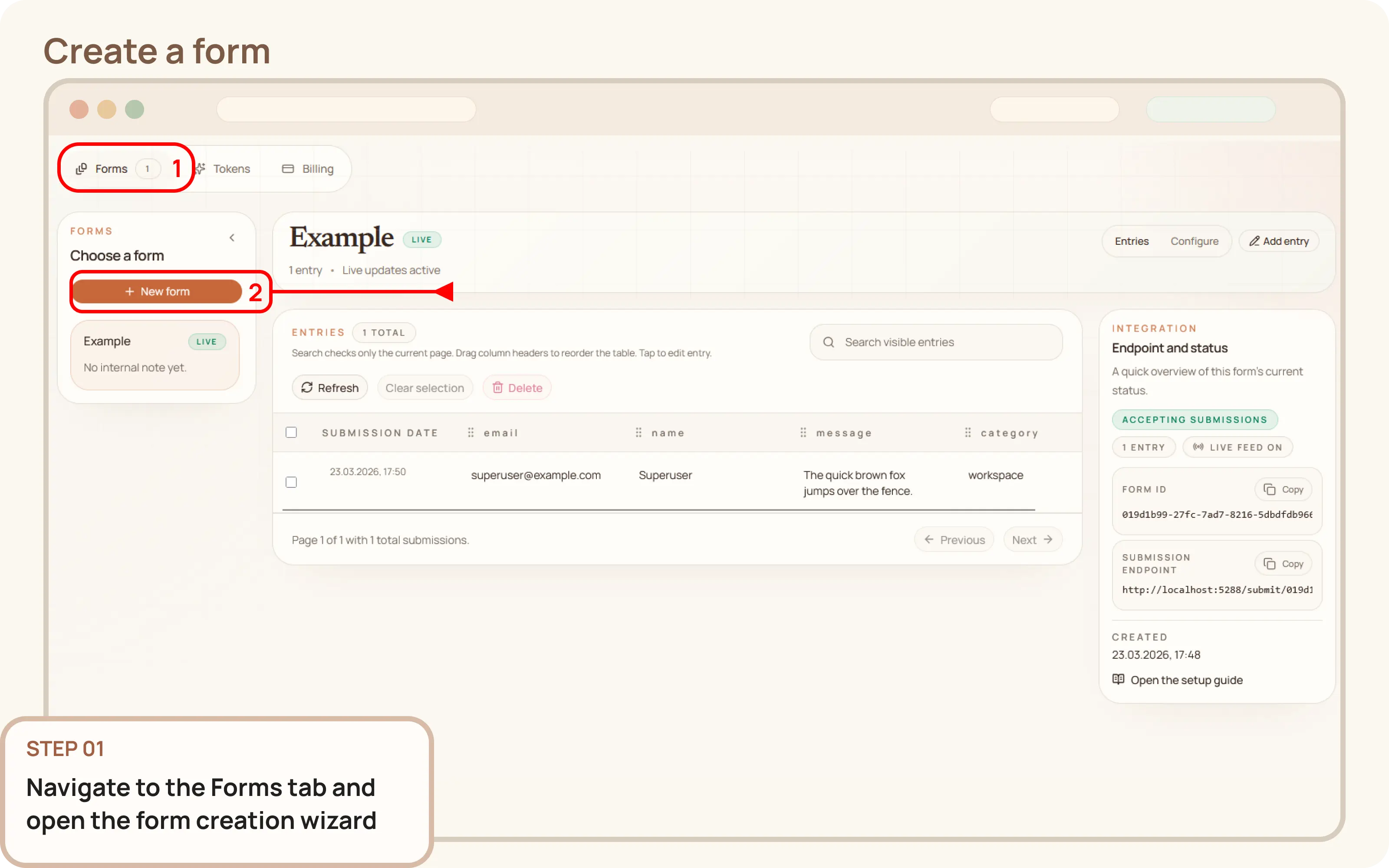The image size is (1389, 868).
Task: Click the pencil icon on Add entry
Action: tap(1255, 240)
